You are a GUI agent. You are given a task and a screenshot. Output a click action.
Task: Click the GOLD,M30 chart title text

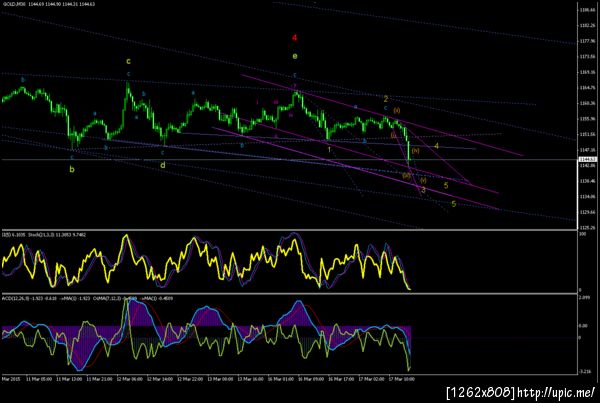click(x=48, y=4)
